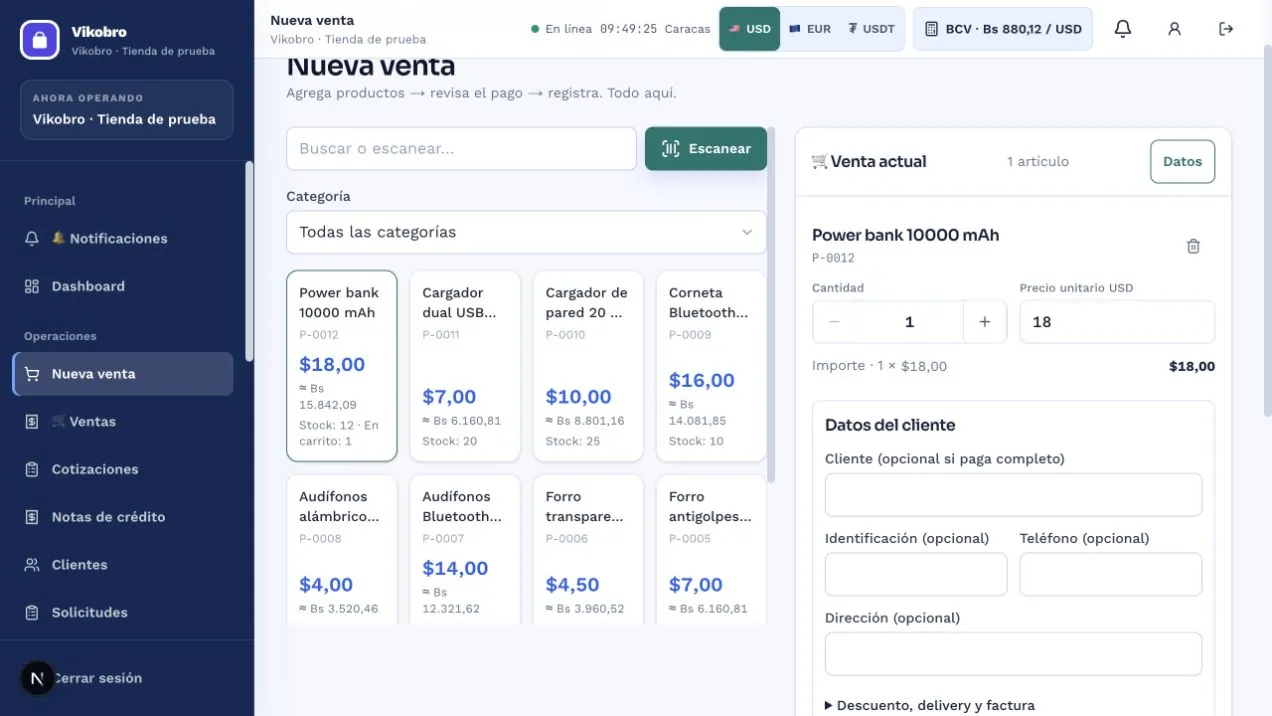This screenshot has width=1272, height=716.
Task: Add Cargador dual USB product card
Action: coord(465,366)
